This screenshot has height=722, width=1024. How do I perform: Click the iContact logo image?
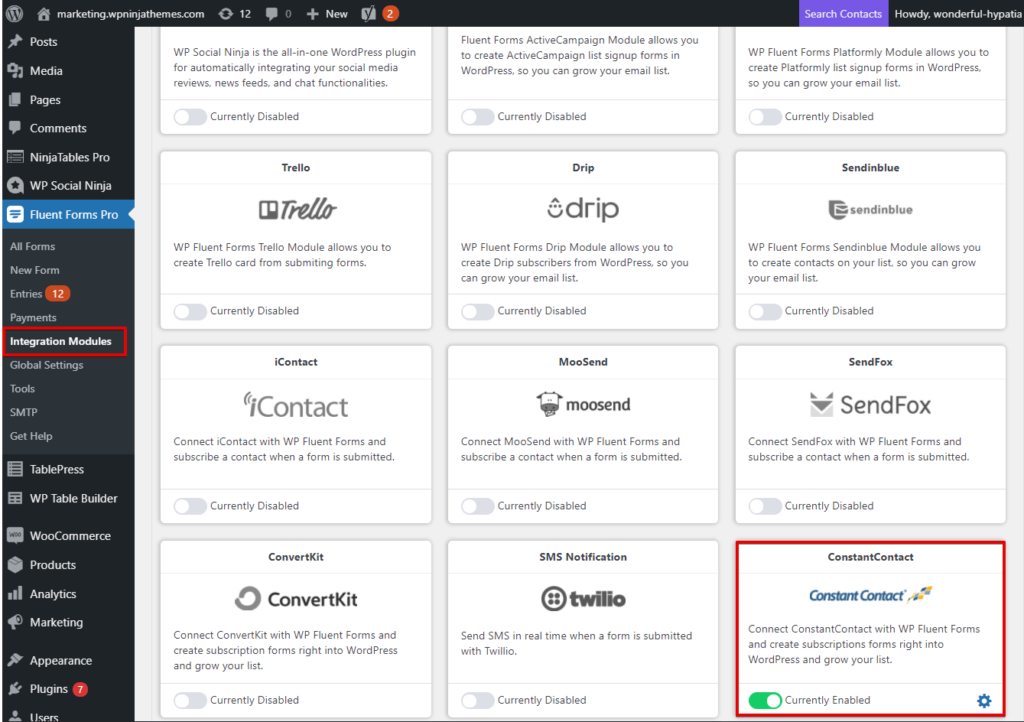(296, 405)
